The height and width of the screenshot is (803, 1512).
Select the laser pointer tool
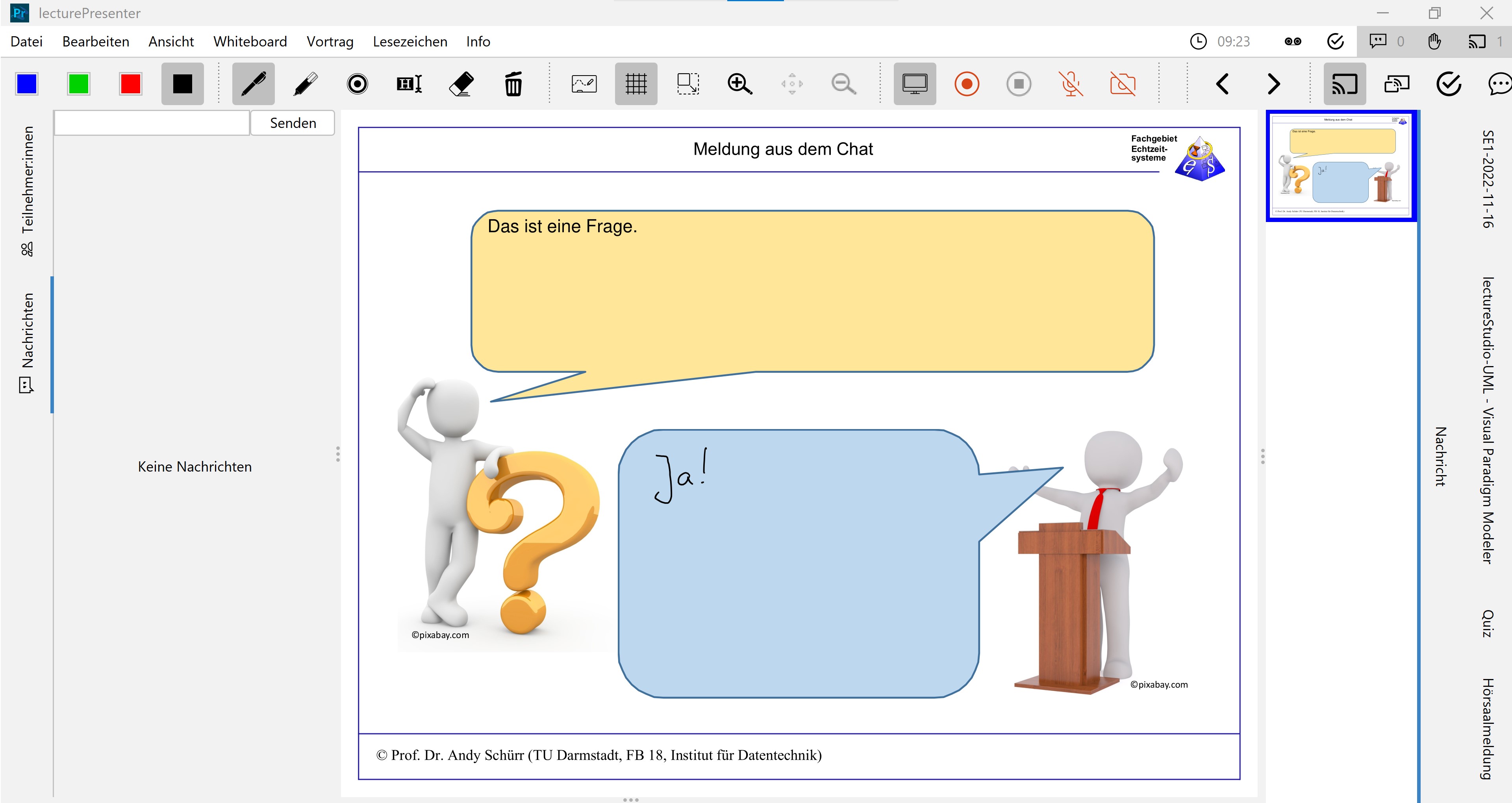point(357,84)
